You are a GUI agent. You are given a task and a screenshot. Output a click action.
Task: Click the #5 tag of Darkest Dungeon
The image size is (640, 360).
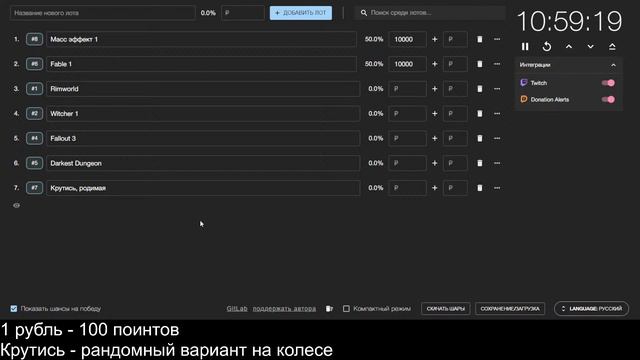click(x=34, y=163)
